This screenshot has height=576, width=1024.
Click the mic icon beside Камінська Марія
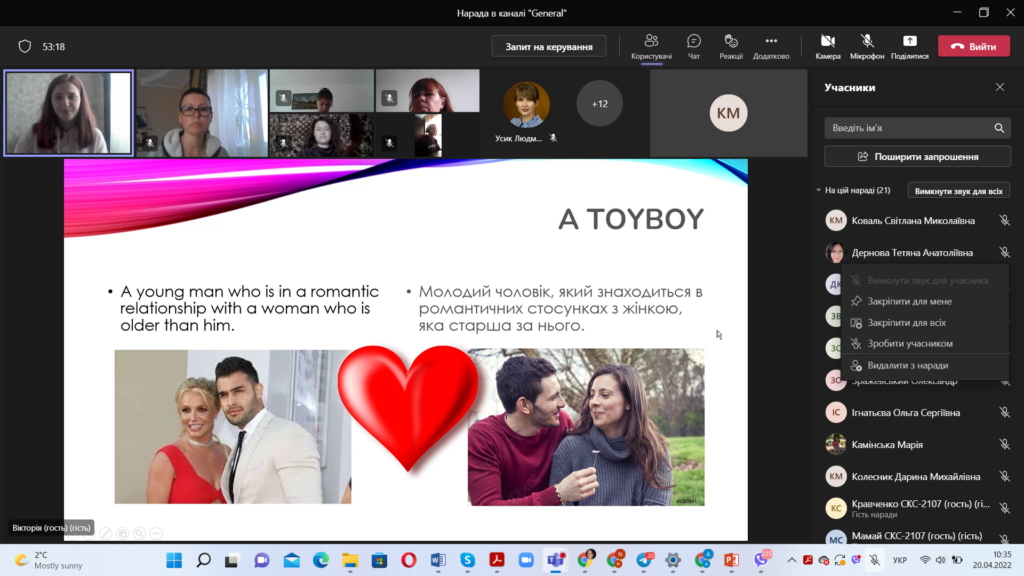coord(1004,445)
